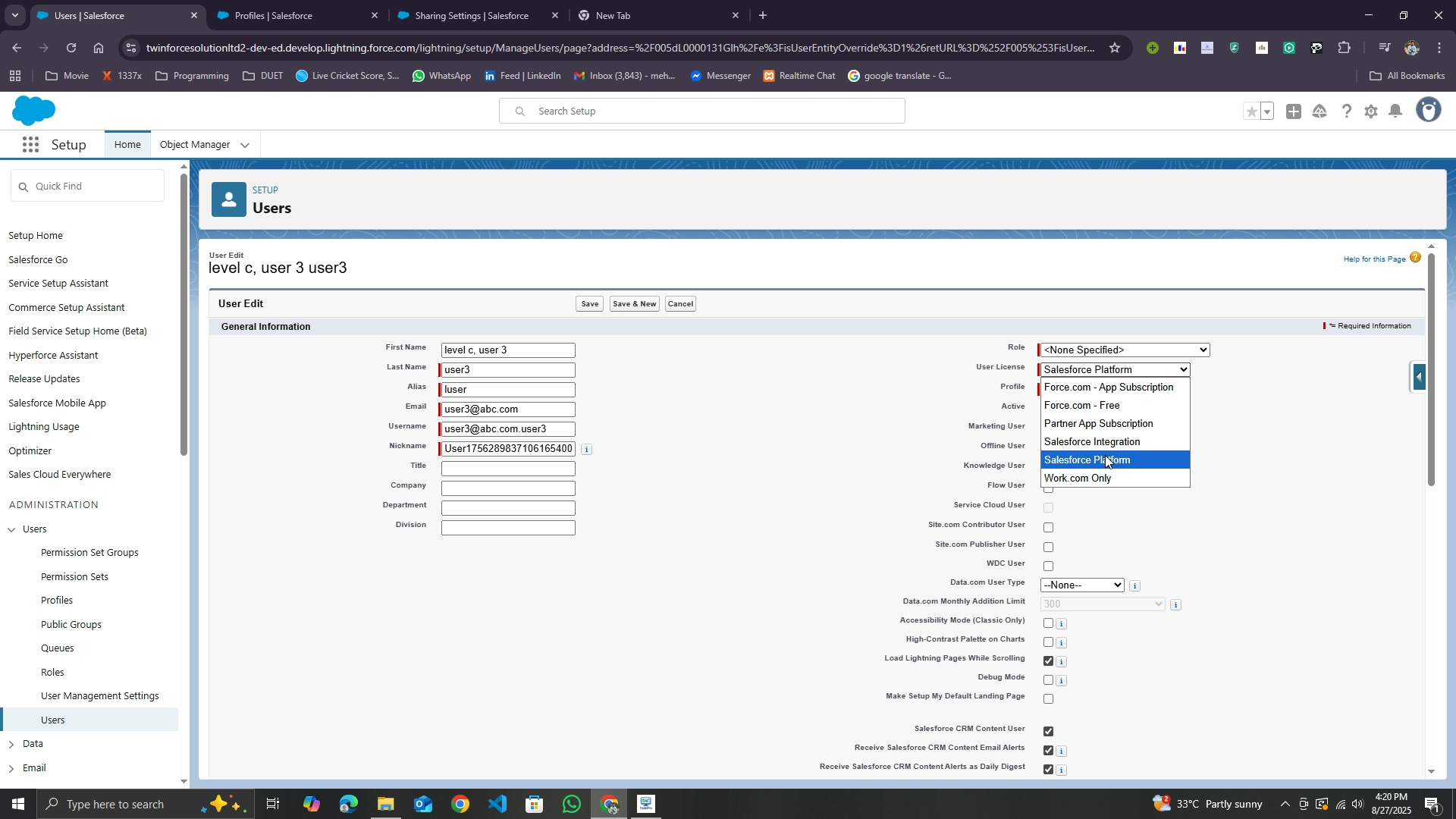The width and height of the screenshot is (1456, 819).
Task: Open user avatar profile icon
Action: point(1428,111)
